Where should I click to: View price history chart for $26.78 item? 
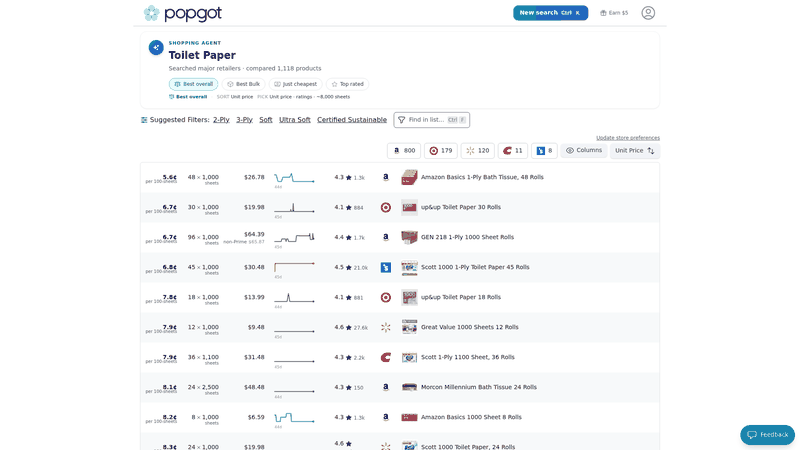point(294,179)
